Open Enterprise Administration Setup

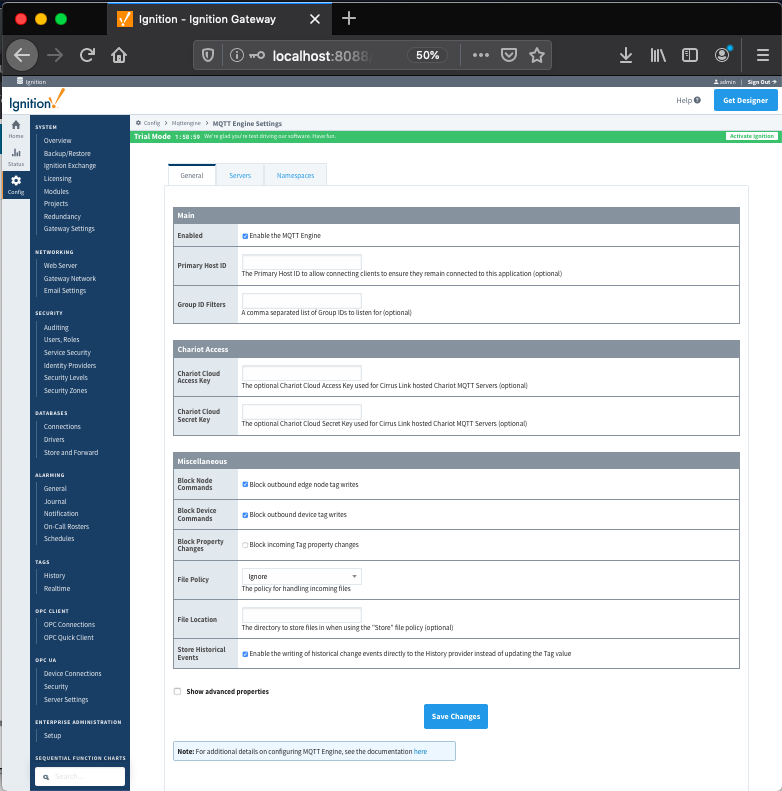(x=52, y=736)
